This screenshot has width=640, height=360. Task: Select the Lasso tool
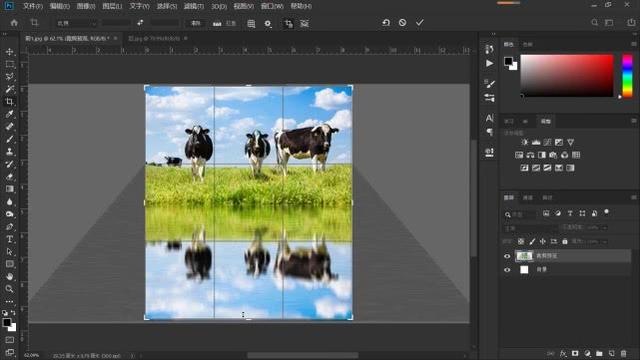pos(9,76)
